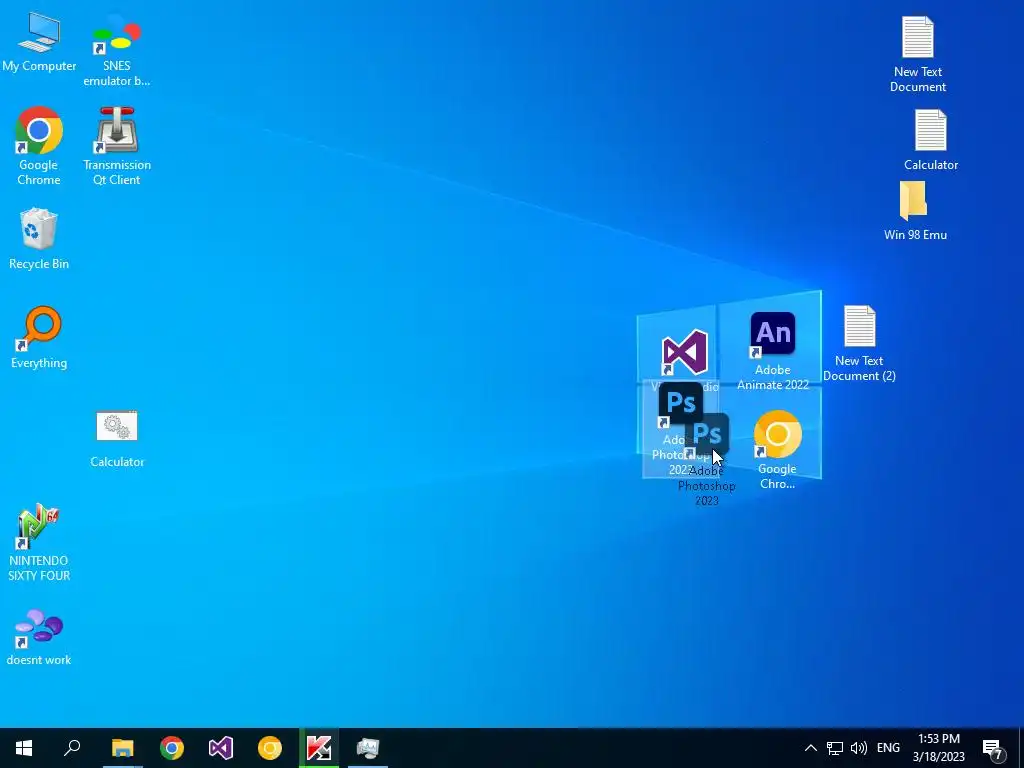This screenshot has height=768, width=1024.
Task: Open the volume control tray icon
Action: (x=859, y=748)
